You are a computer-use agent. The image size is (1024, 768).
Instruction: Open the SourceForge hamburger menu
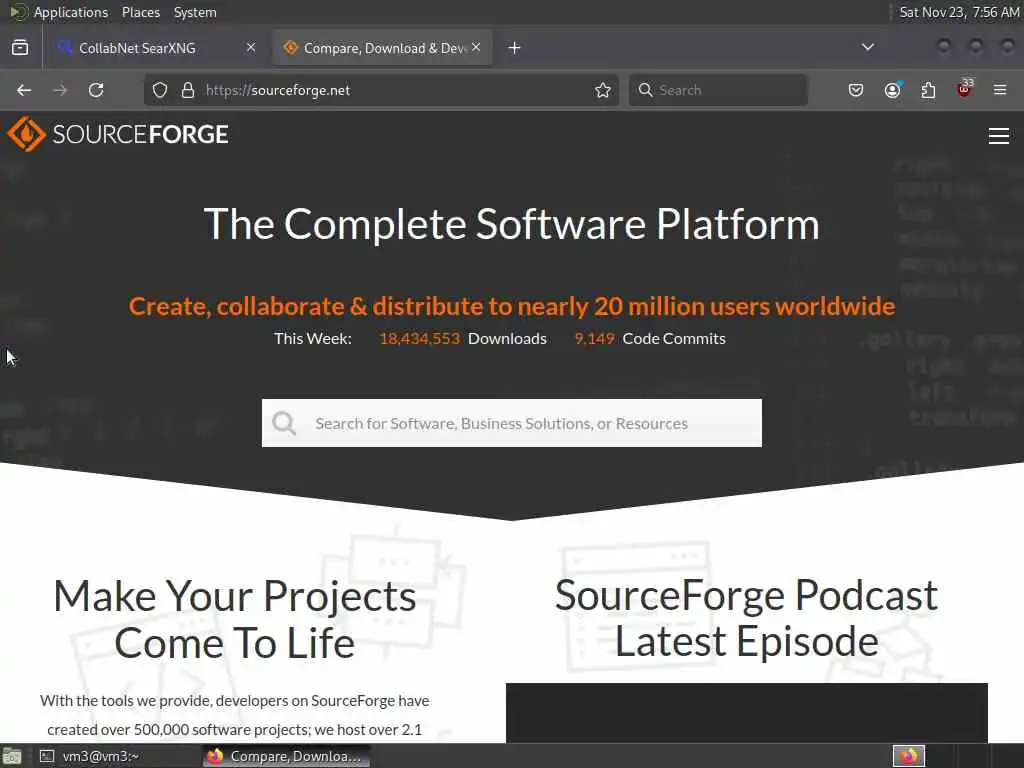coord(999,136)
